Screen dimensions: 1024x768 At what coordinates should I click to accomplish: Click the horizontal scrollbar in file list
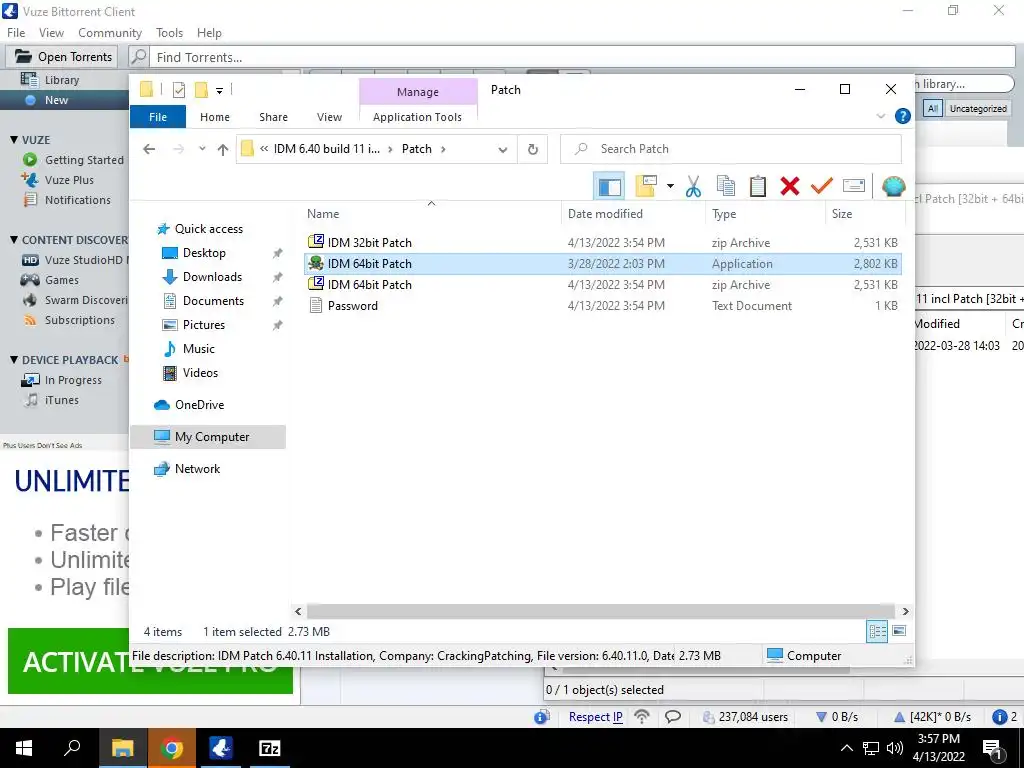click(x=601, y=611)
